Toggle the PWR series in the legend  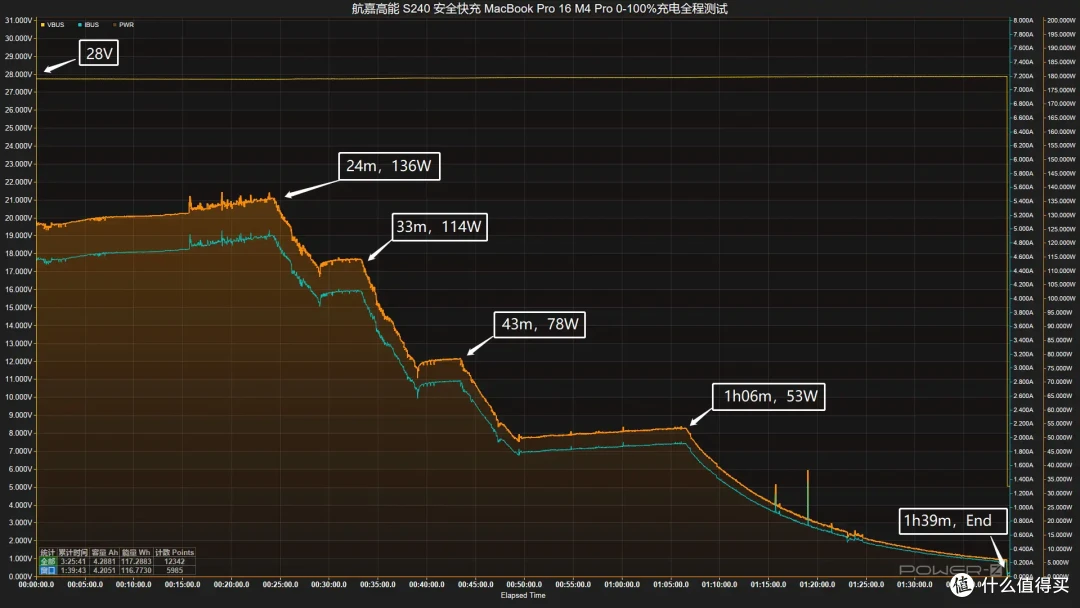[123, 25]
